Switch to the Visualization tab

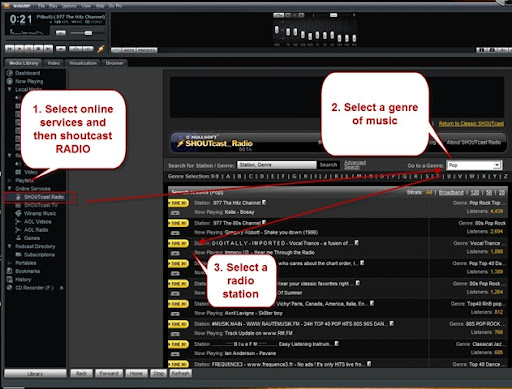click(x=83, y=63)
